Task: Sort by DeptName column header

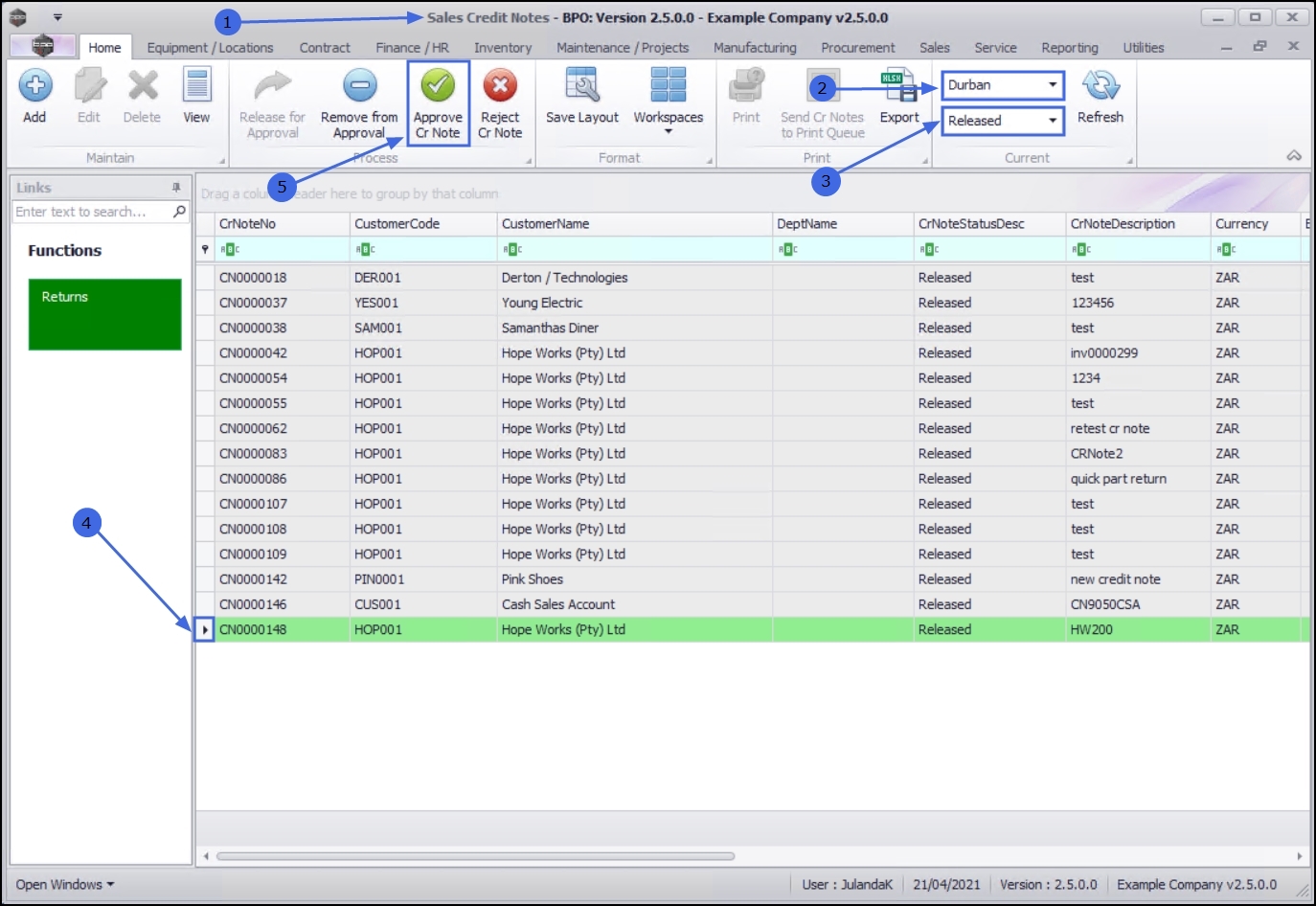Action: tap(843, 224)
